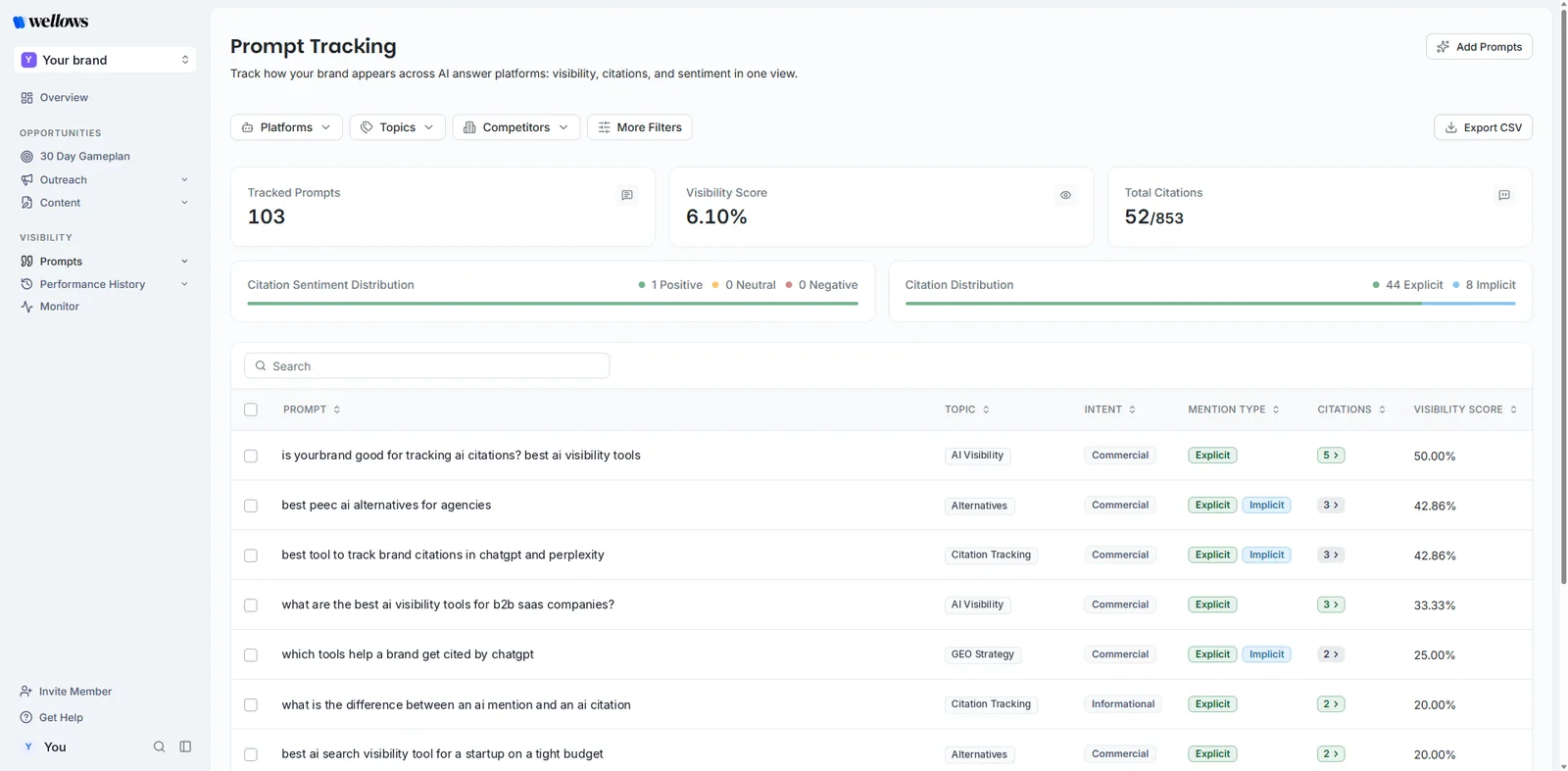Toggle the select-all prompts checkbox
Viewport: 1568px width, 771px height.
click(x=251, y=410)
